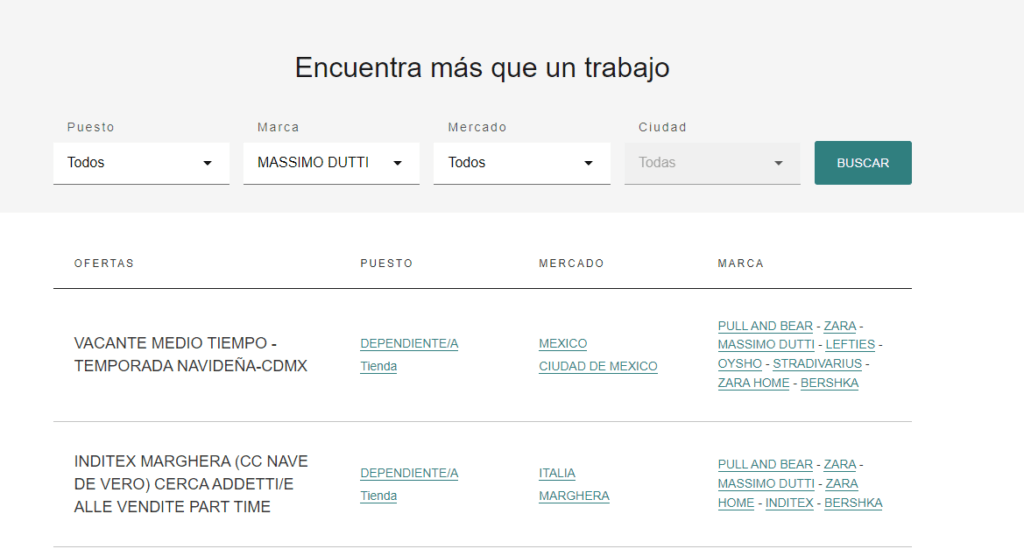Expand the Marca dropdown showing MASSIMO DUTTI
This screenshot has width=1024, height=549.
pyautogui.click(x=330, y=163)
